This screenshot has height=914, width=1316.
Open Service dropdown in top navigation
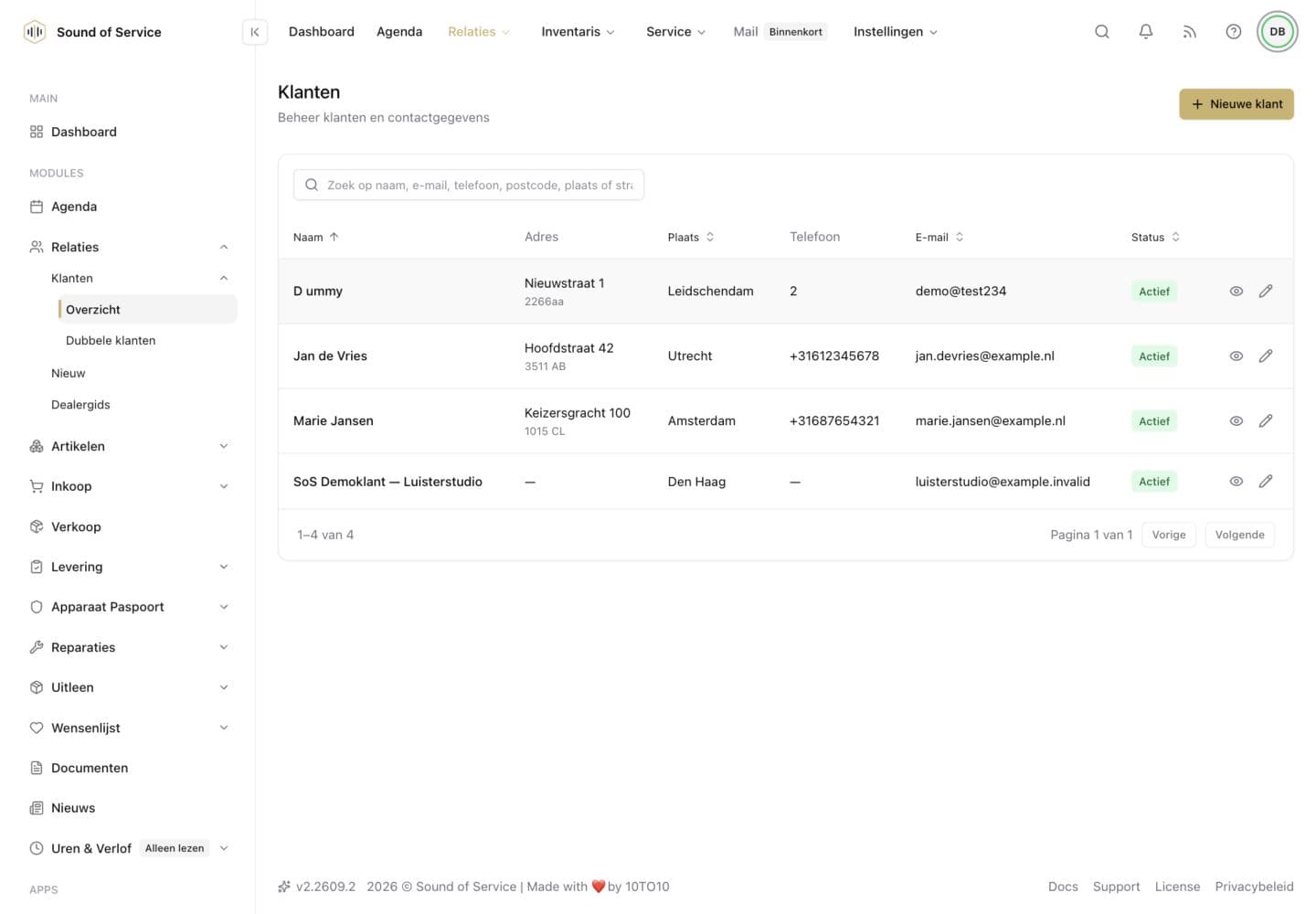[675, 32]
